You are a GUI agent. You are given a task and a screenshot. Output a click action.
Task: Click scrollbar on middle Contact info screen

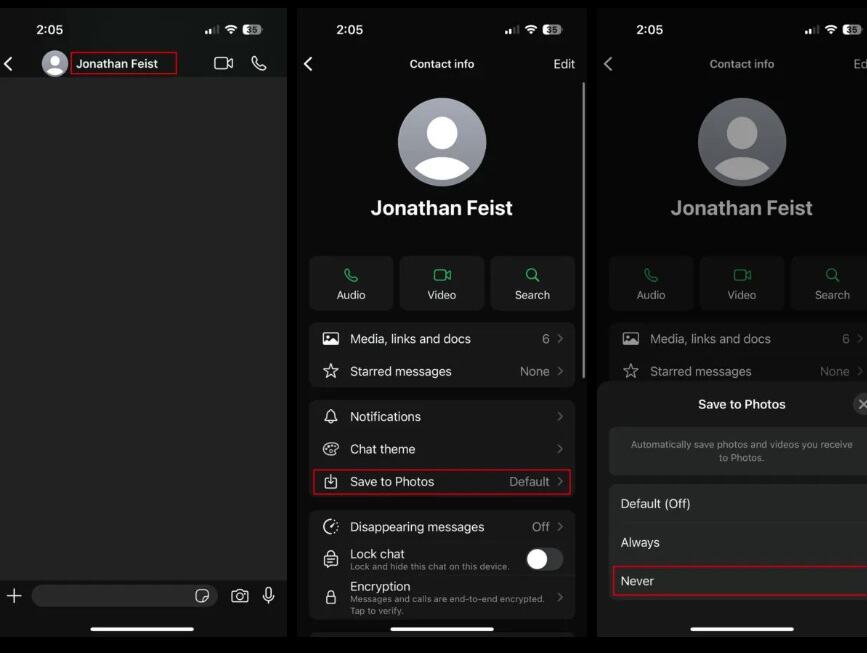pos(583,230)
